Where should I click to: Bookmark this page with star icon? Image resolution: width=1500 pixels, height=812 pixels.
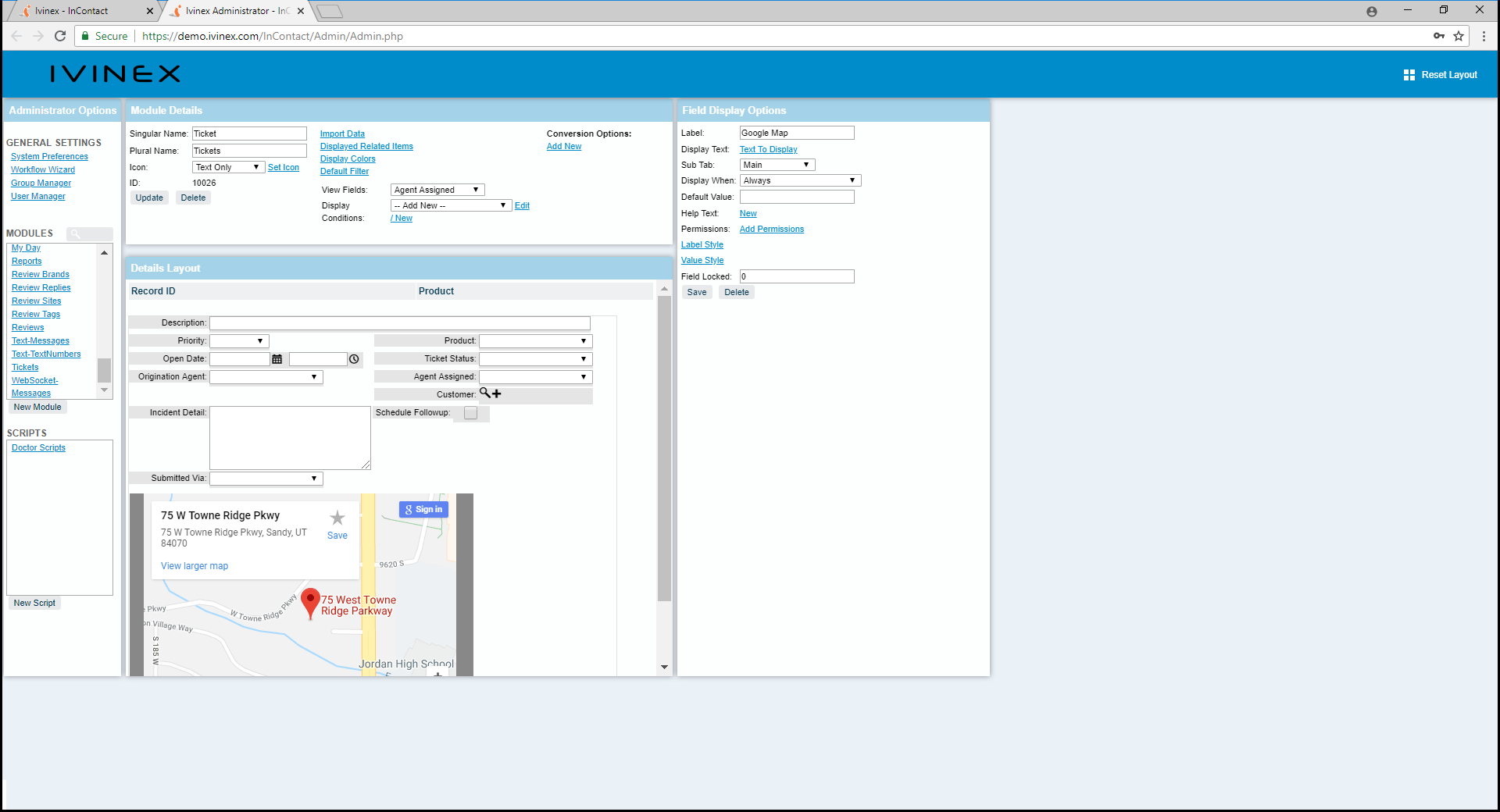(x=1459, y=36)
